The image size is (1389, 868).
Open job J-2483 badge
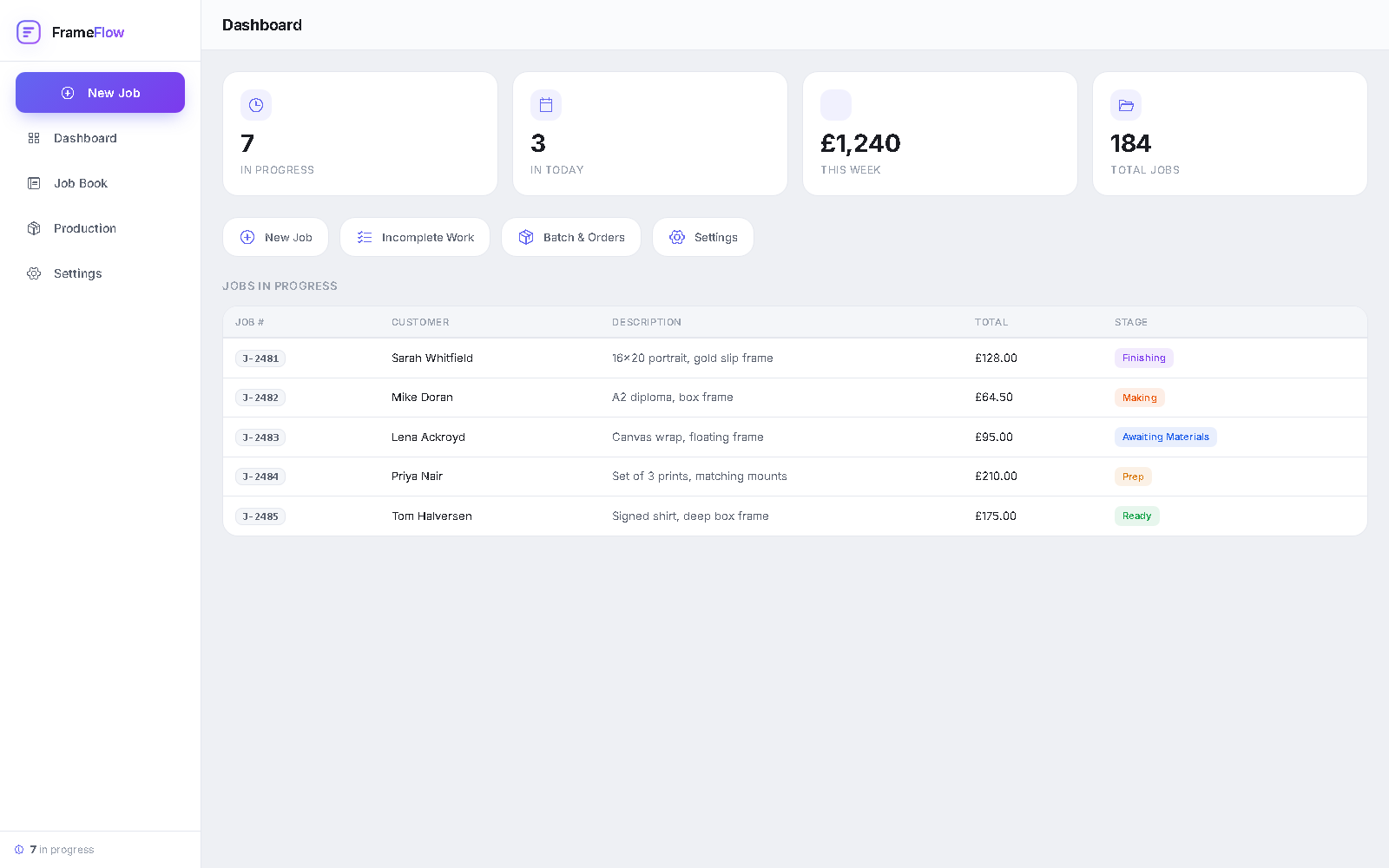[260, 437]
